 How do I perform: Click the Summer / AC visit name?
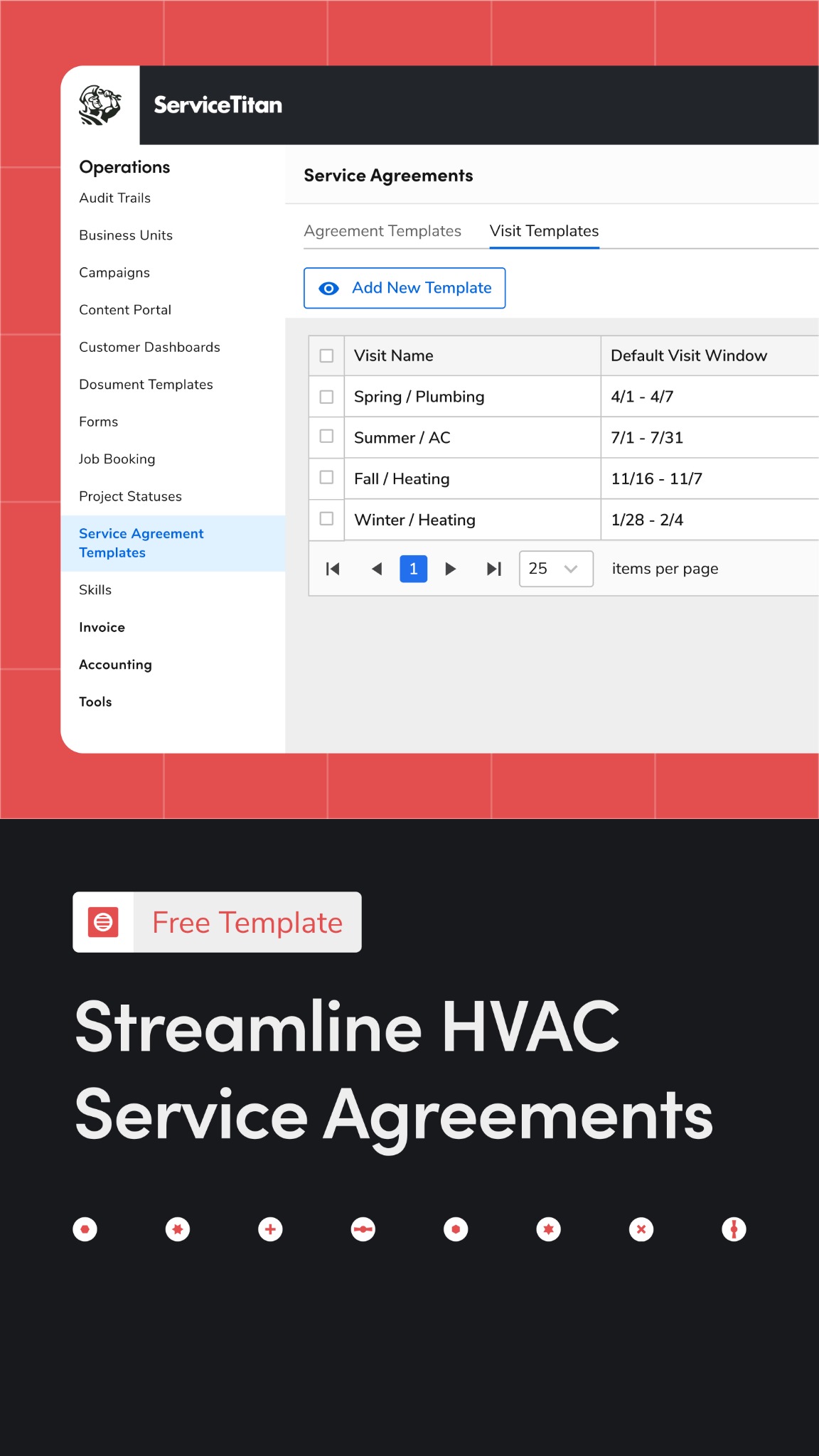[402, 438]
